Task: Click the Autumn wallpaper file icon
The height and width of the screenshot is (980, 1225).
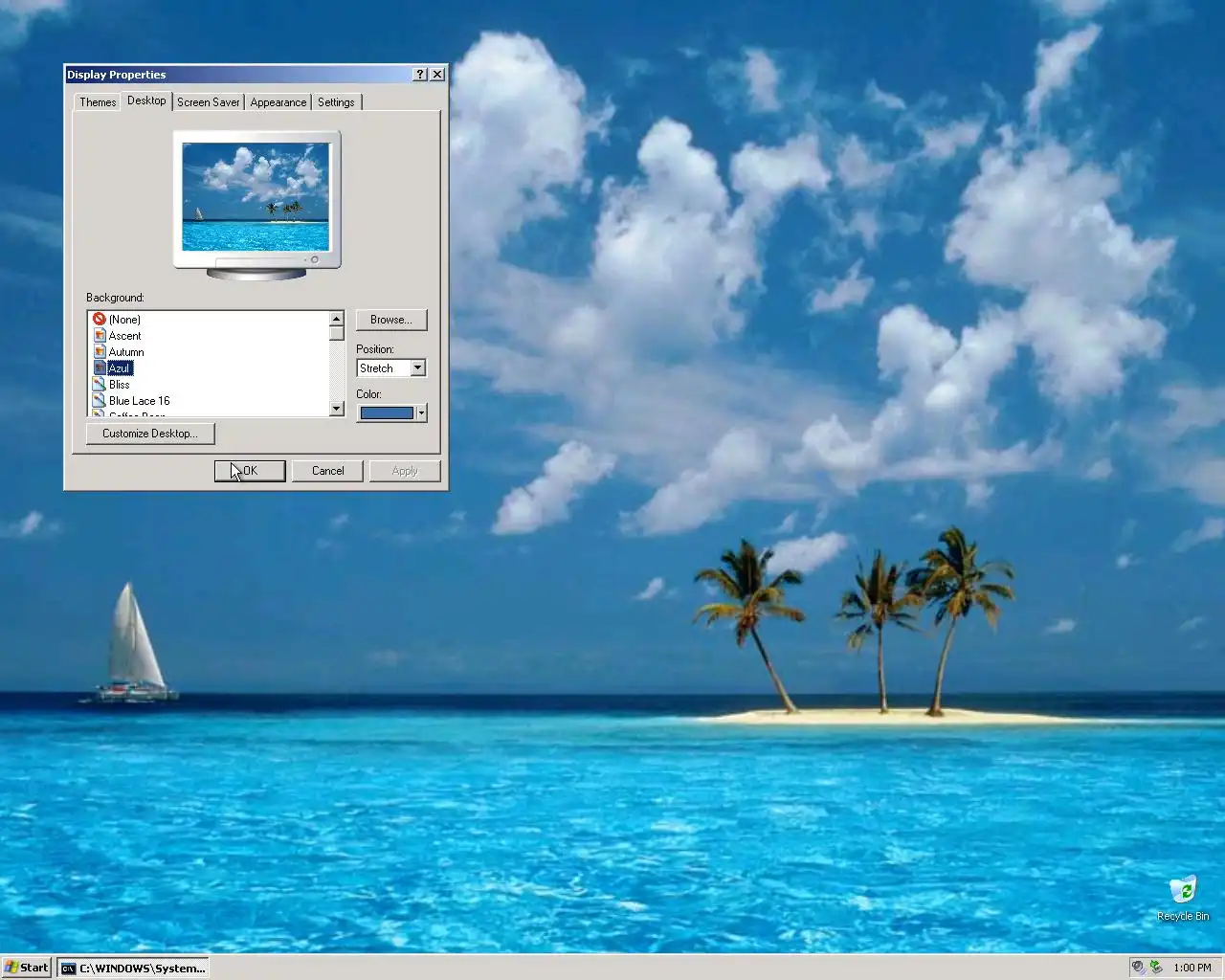Action: [99, 352]
